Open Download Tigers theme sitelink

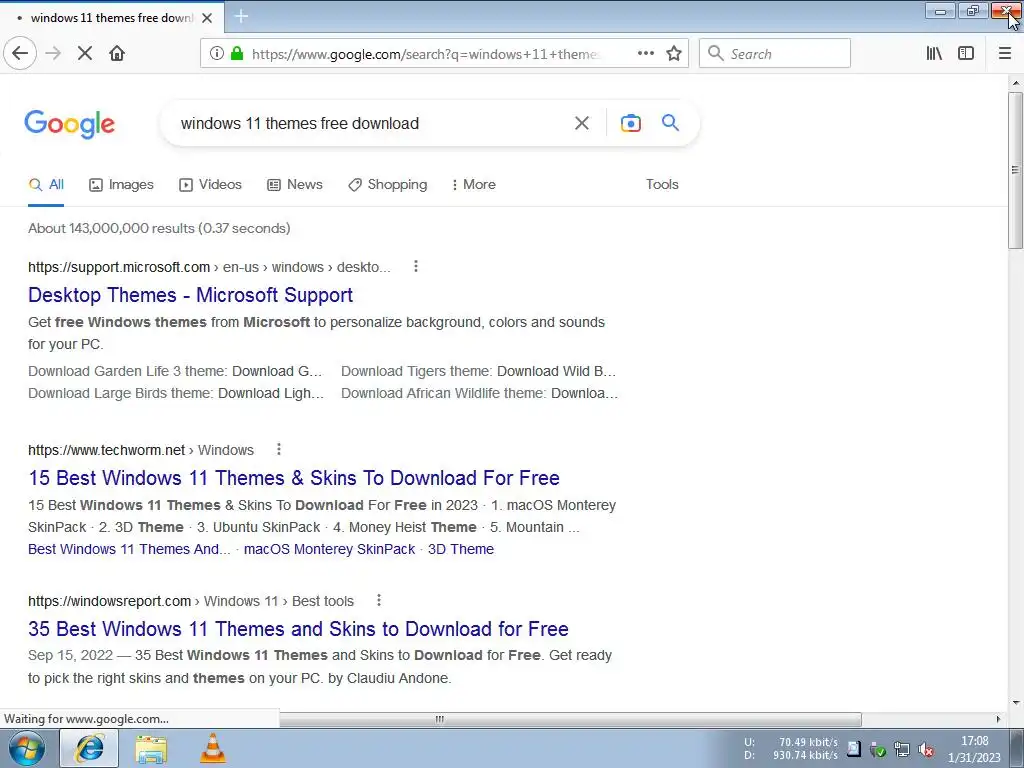tap(479, 371)
